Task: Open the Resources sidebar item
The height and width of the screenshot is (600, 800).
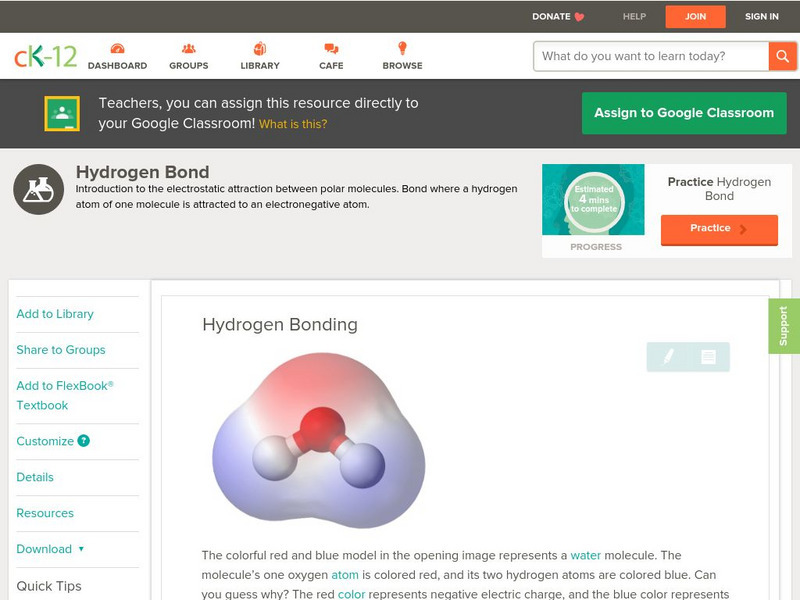Action: coord(45,513)
